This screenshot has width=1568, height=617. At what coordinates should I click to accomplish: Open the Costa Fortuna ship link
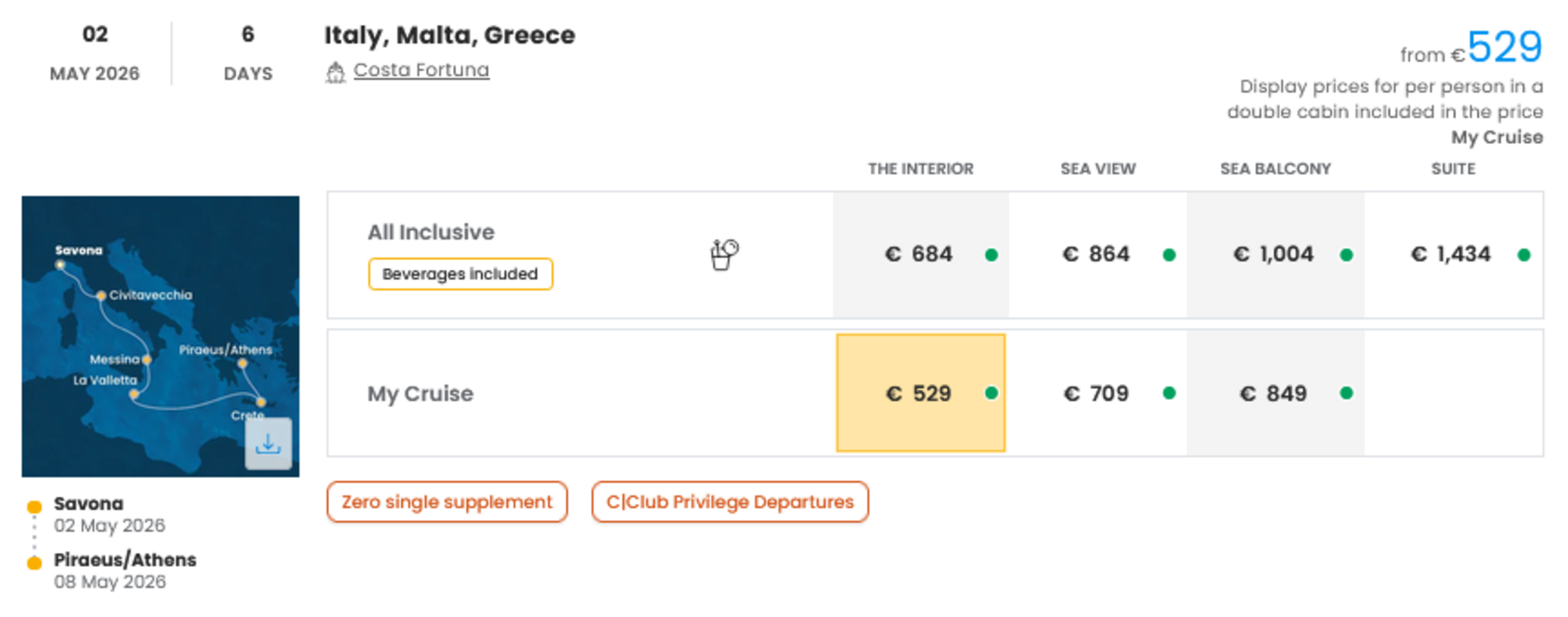pyautogui.click(x=420, y=70)
